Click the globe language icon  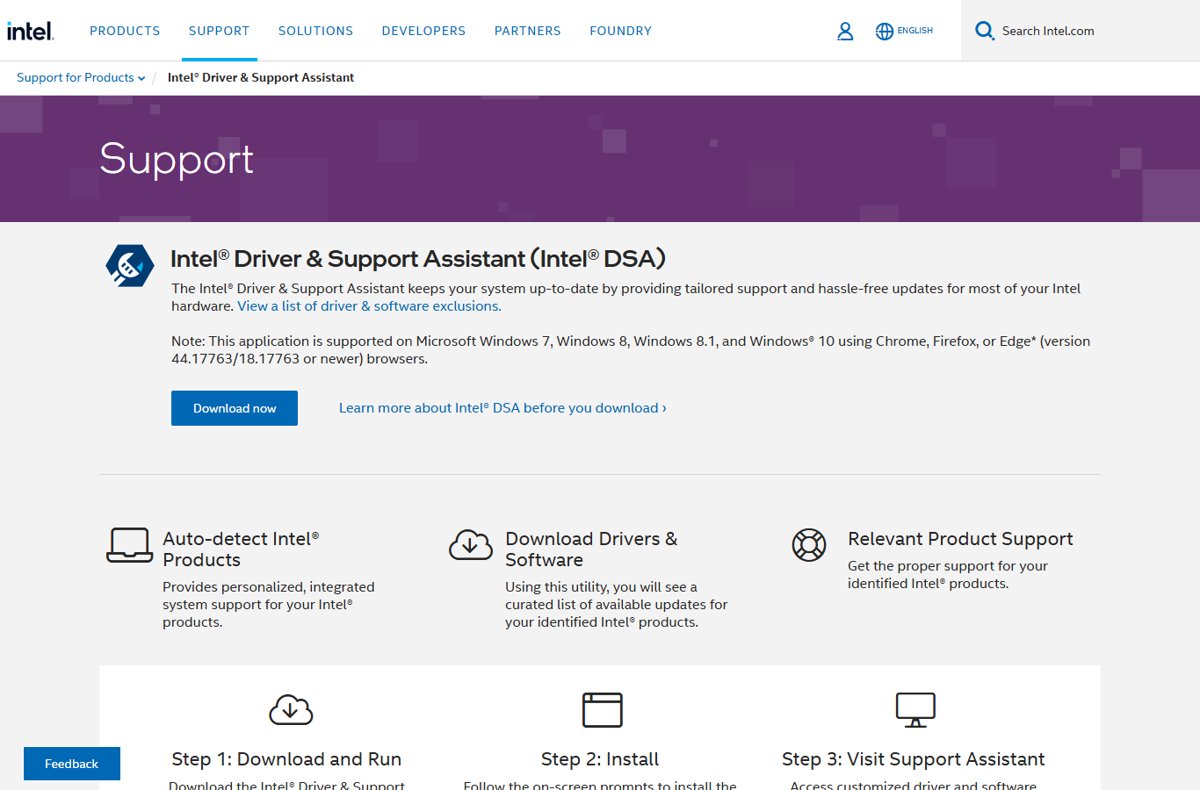coord(884,31)
